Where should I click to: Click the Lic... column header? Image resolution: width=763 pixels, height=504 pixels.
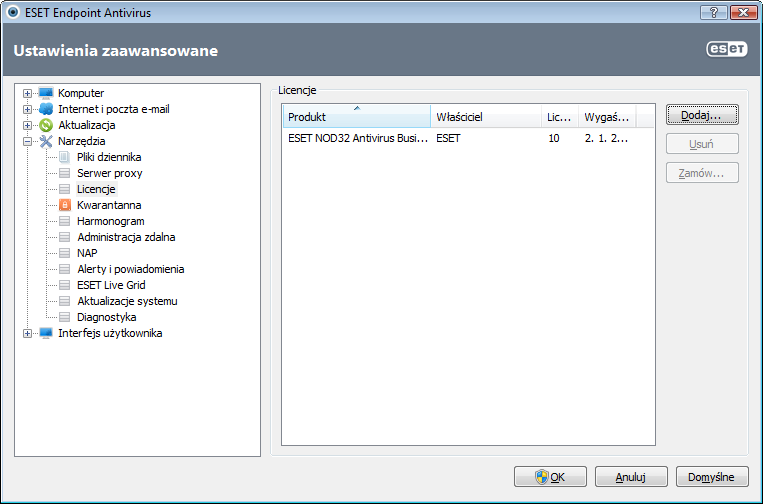560,116
